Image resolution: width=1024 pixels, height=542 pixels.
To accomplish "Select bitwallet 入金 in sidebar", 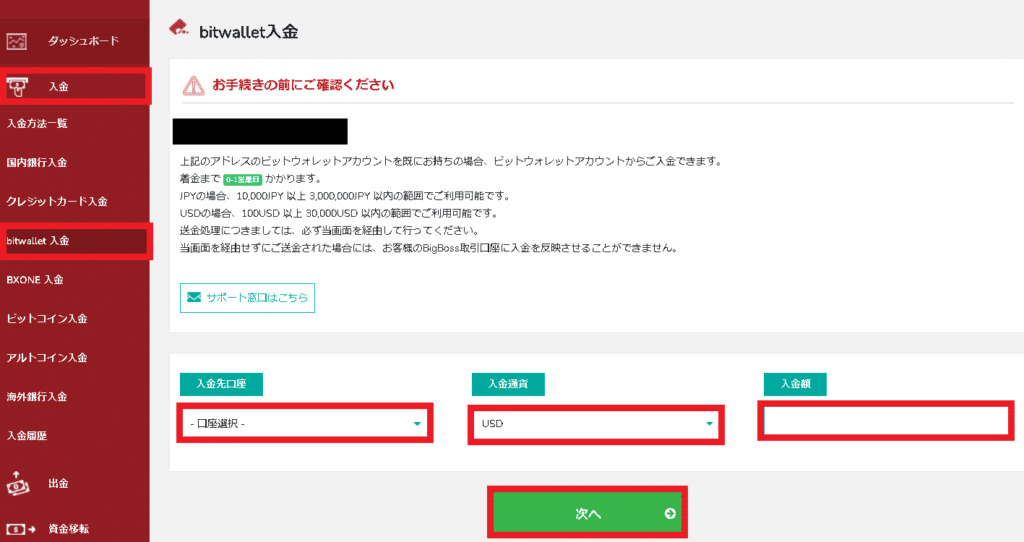I will (74, 241).
